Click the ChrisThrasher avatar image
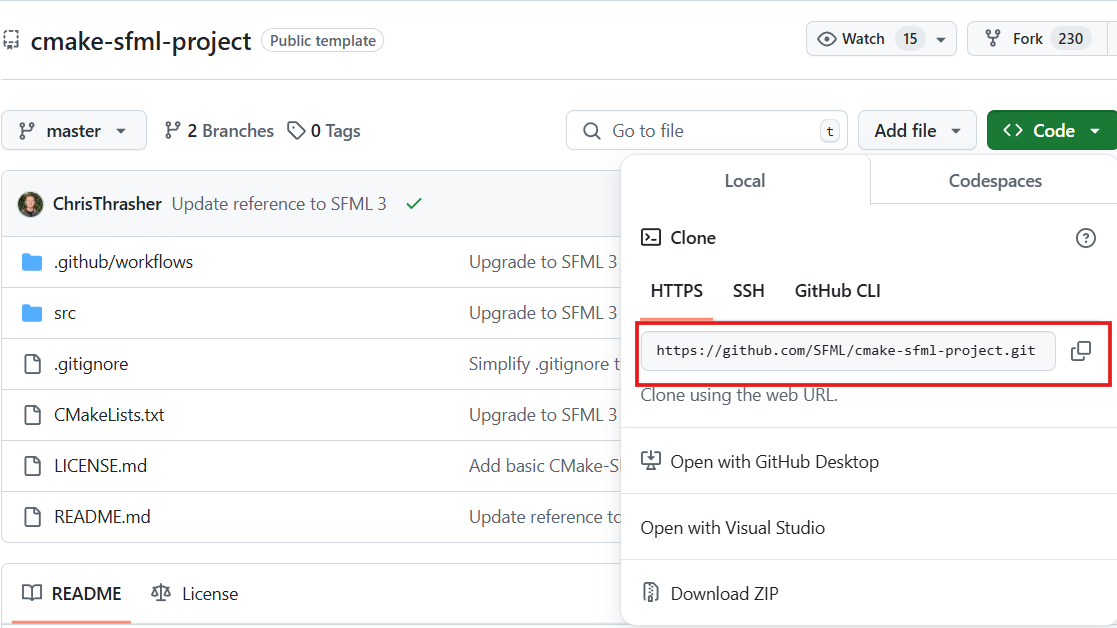 [x=31, y=204]
